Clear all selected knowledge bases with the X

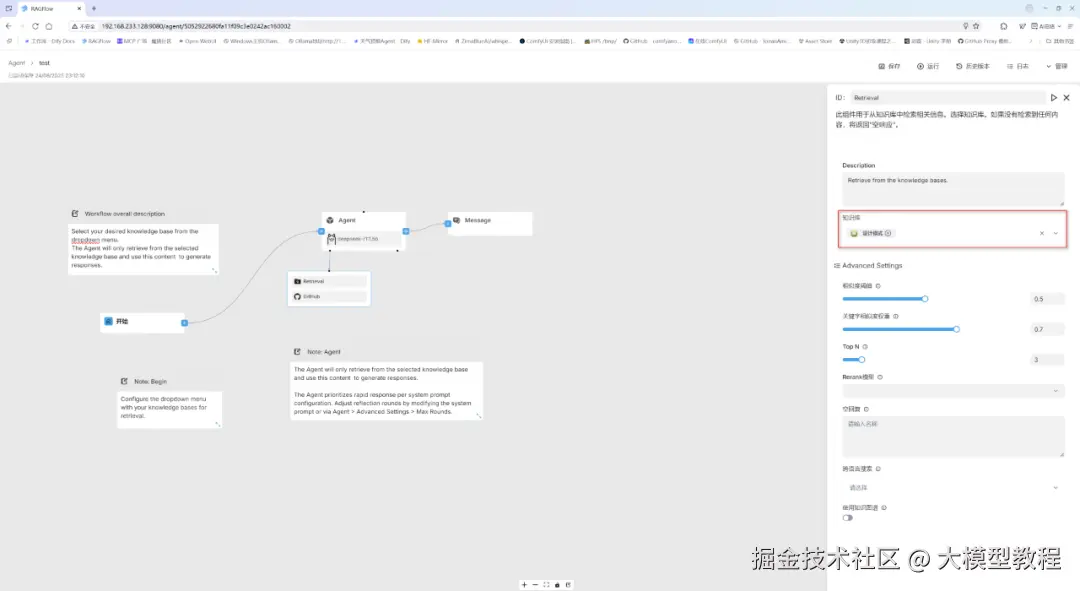(1041, 234)
